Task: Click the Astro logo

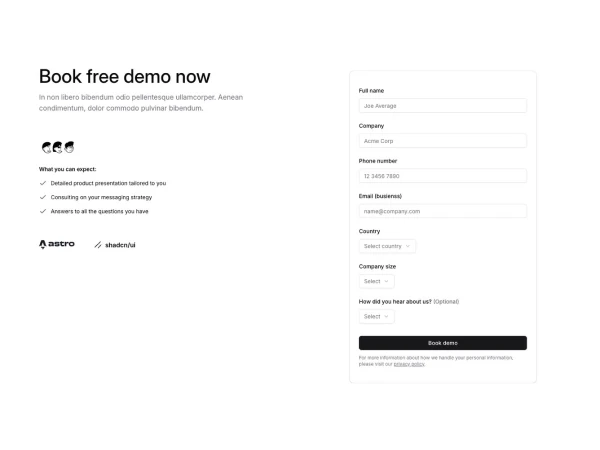Action: (57, 244)
